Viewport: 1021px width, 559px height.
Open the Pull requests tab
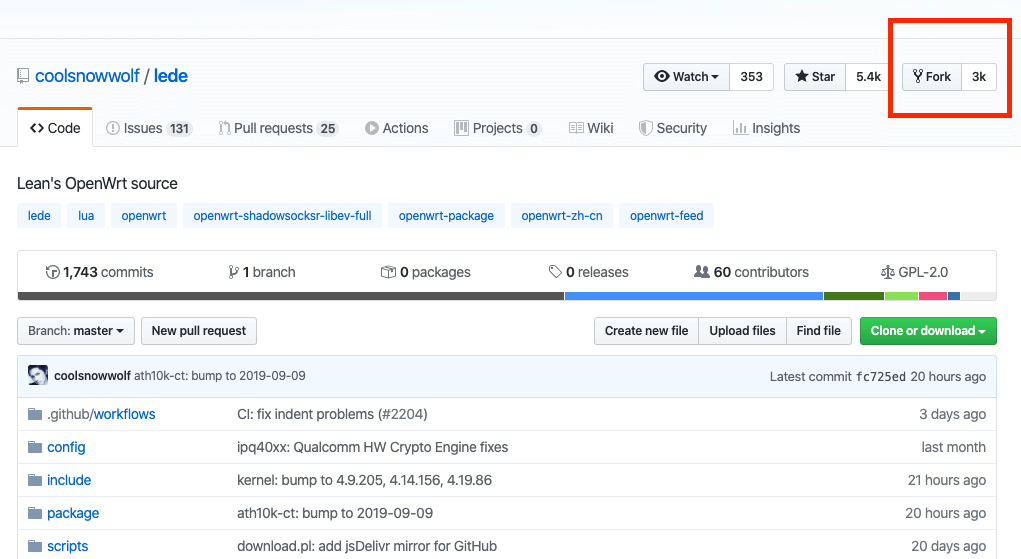point(276,128)
